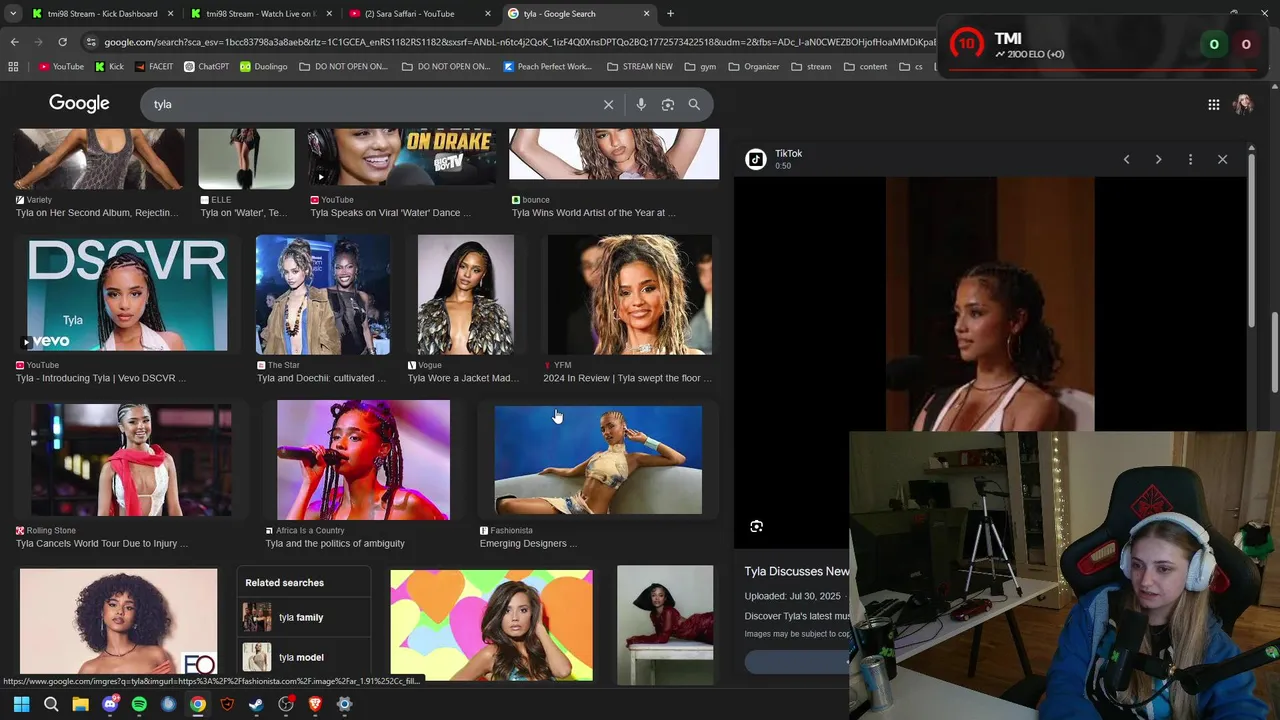This screenshot has width=1280, height=720.
Task: Close the Sara Saffari YouTube tab
Action: pyautogui.click(x=488, y=14)
